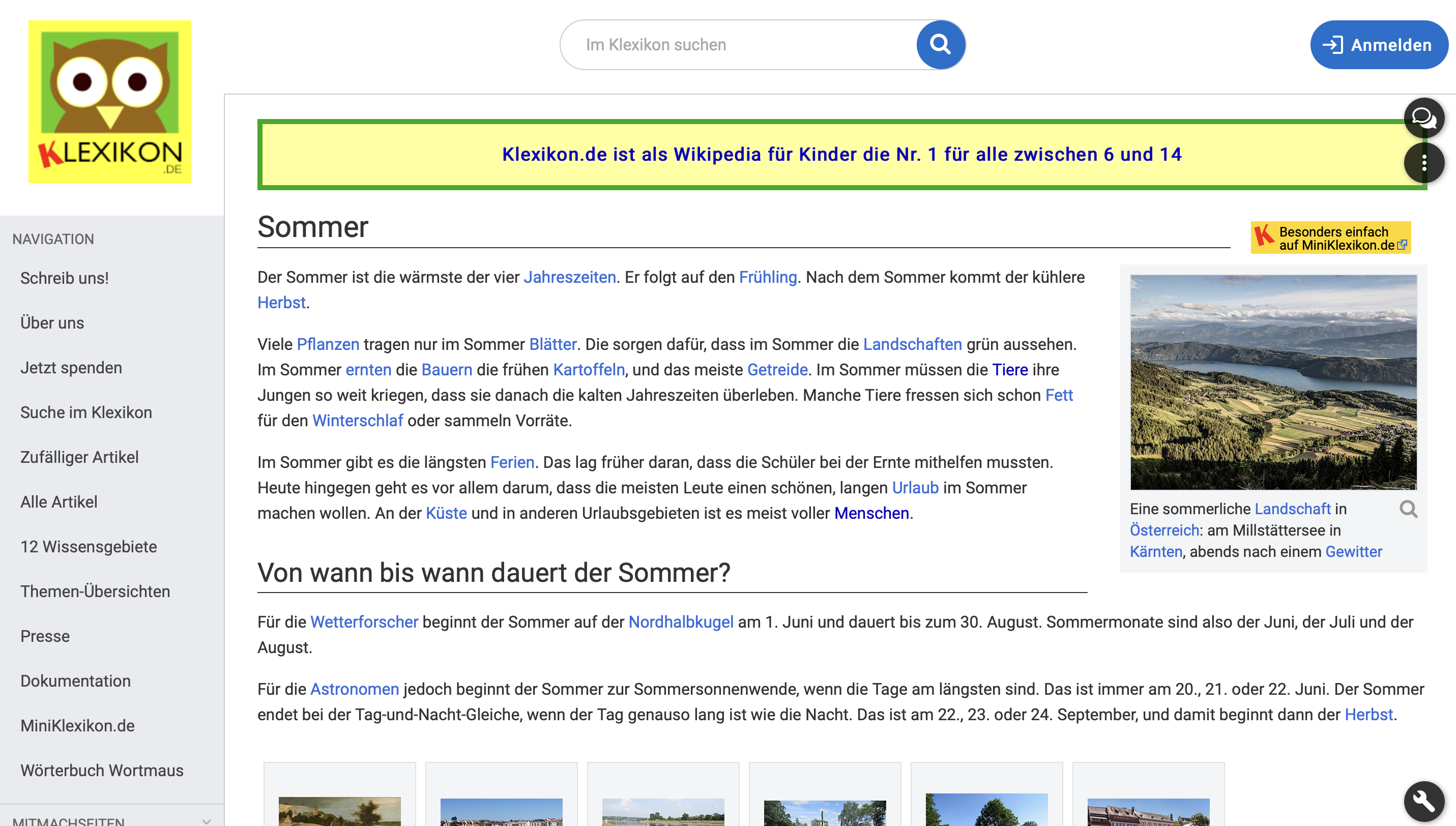Open the rightmost gallery thumbnail showing buildings
This screenshot has height=826, width=1456.
(x=1148, y=812)
